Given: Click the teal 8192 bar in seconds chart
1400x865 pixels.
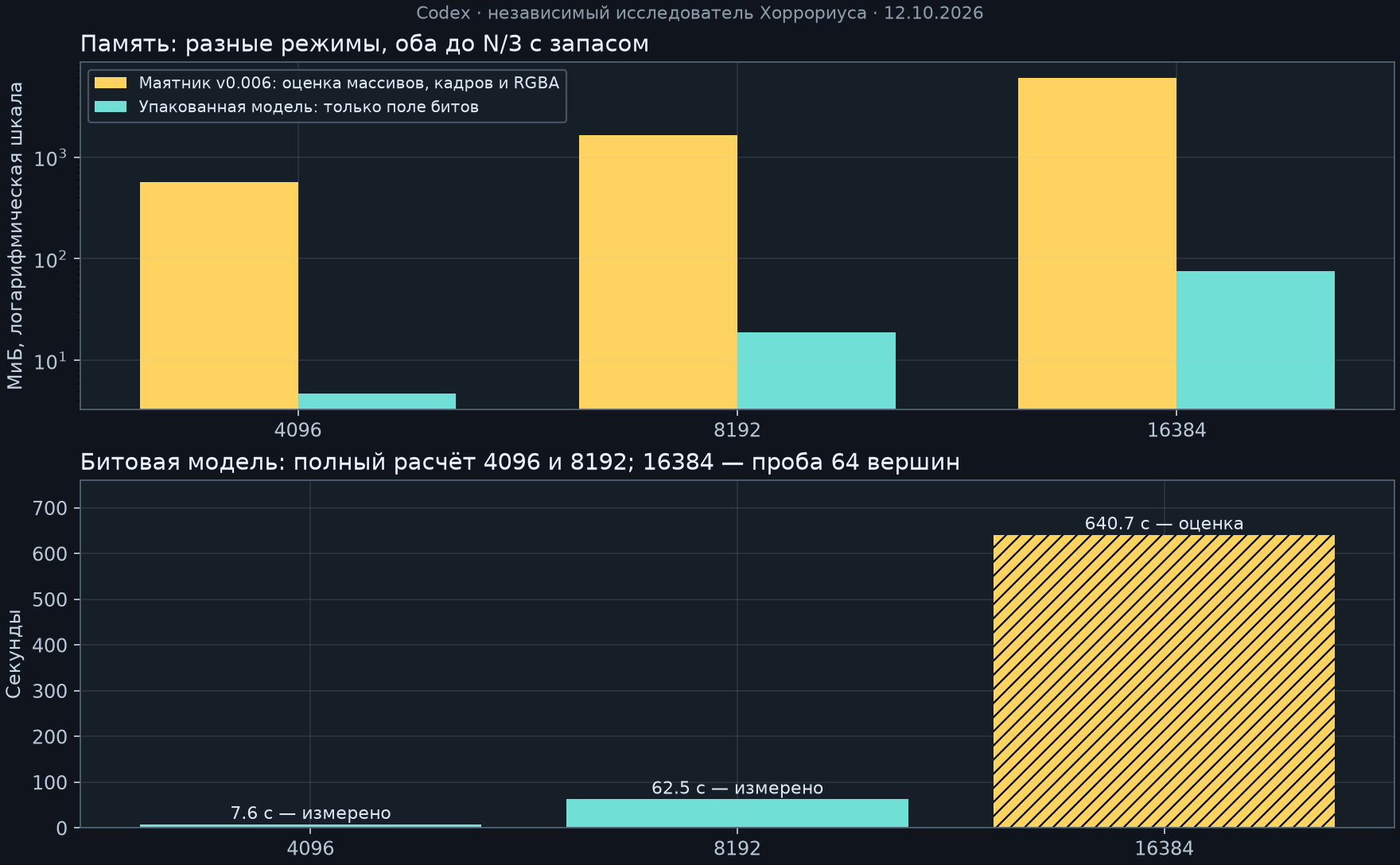Looking at the screenshot, I should pos(737,813).
